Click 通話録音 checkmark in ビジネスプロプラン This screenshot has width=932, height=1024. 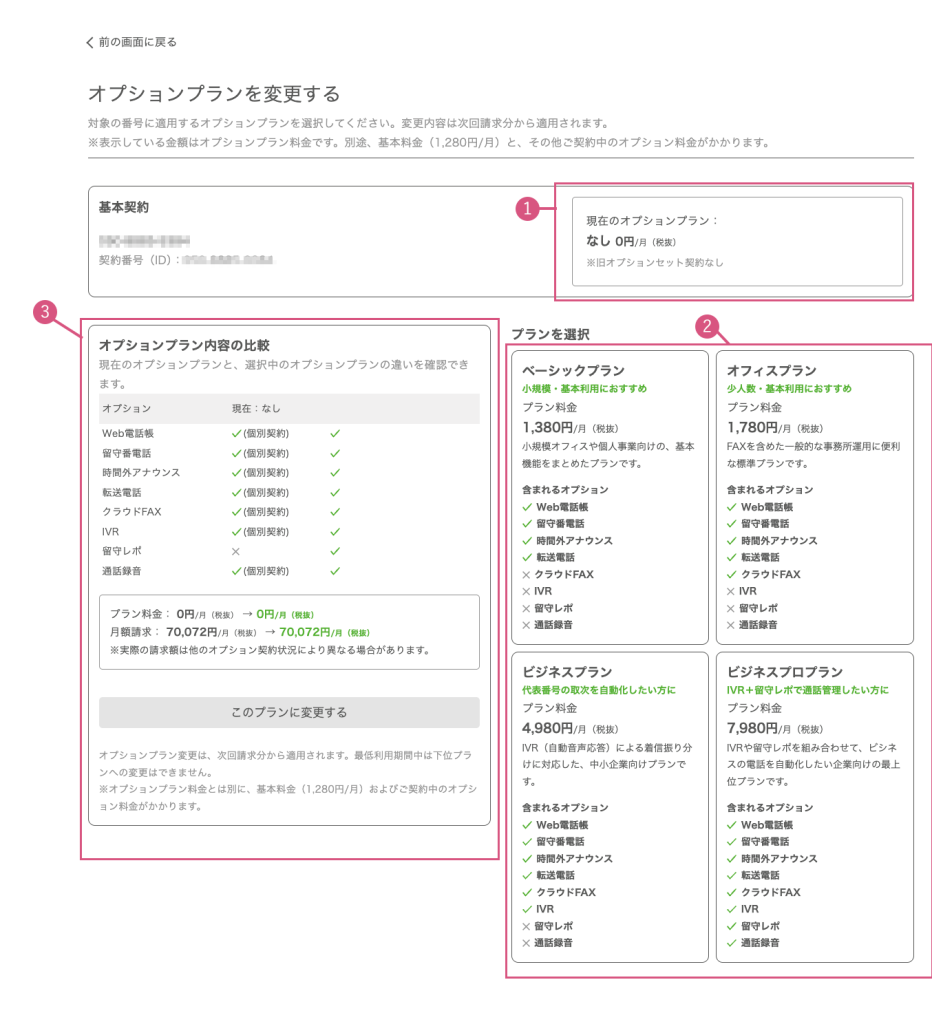(731, 943)
